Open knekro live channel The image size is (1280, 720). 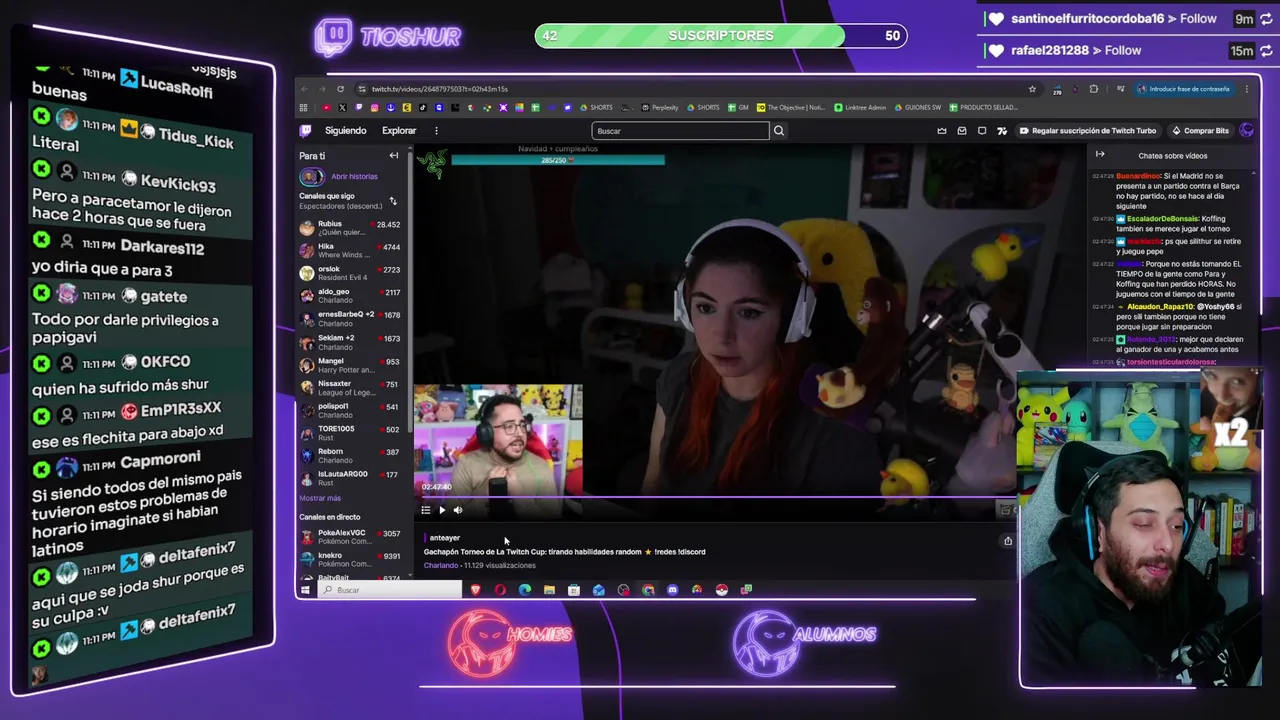click(x=350, y=559)
